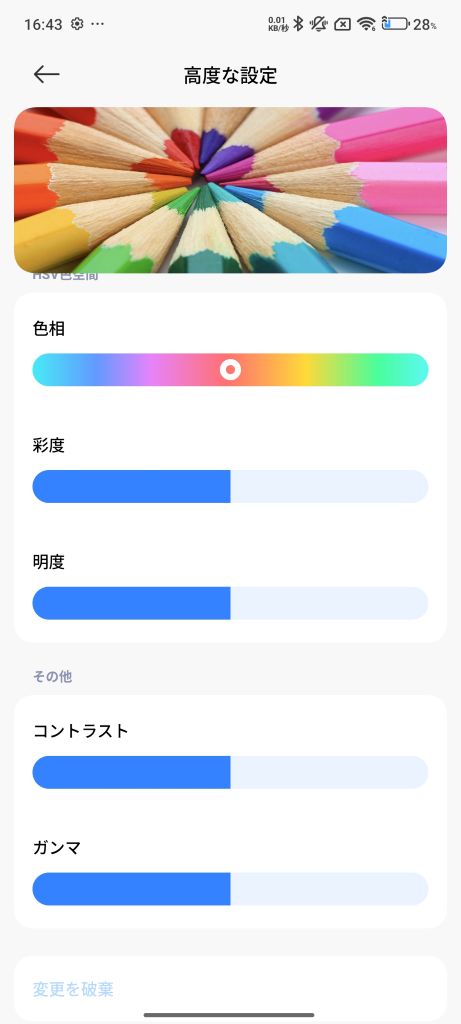This screenshot has width=461, height=1024.
Task: Tap the コントラスト slider's empty right section
Action: [x=329, y=773]
